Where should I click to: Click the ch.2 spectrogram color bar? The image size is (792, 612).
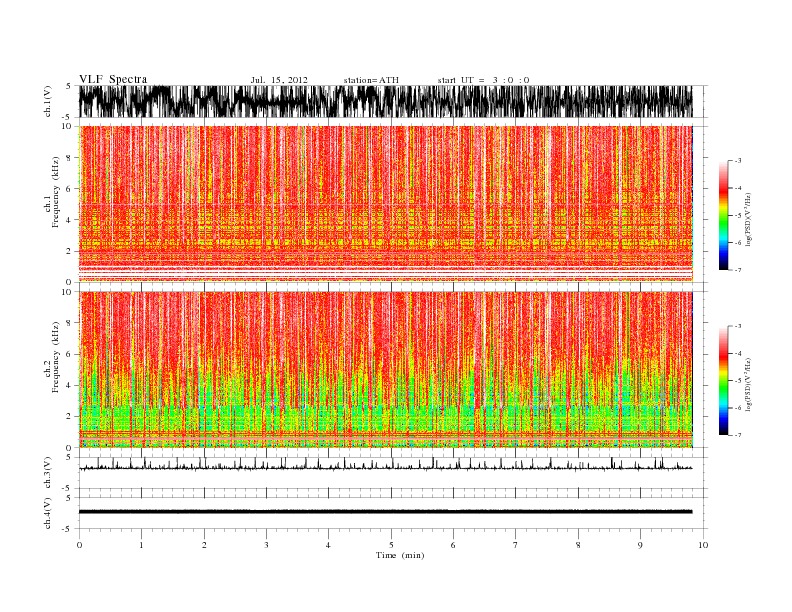pos(723,381)
